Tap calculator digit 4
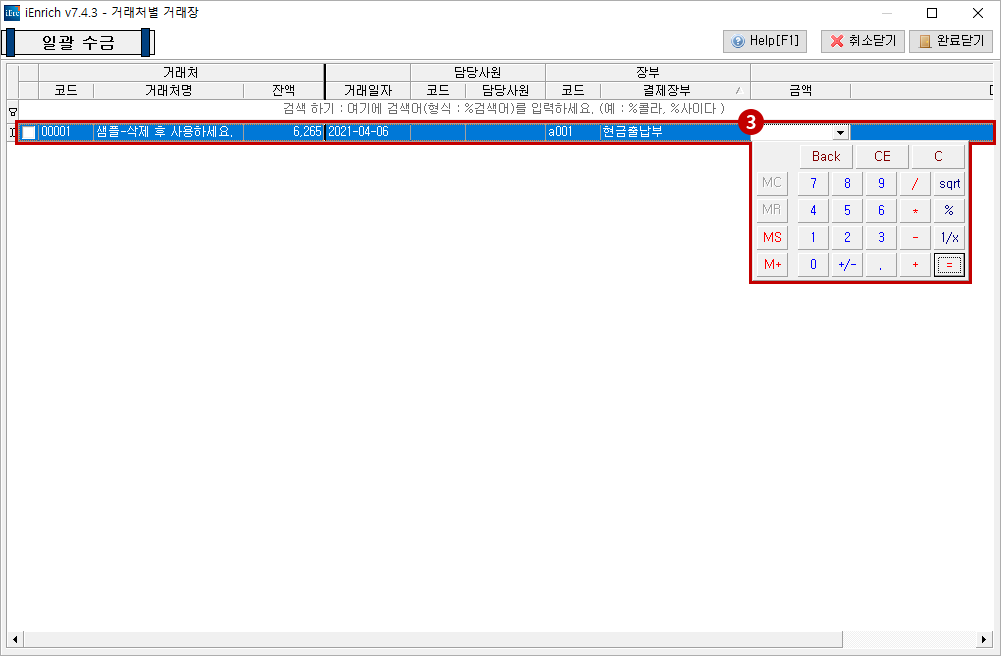 (813, 210)
